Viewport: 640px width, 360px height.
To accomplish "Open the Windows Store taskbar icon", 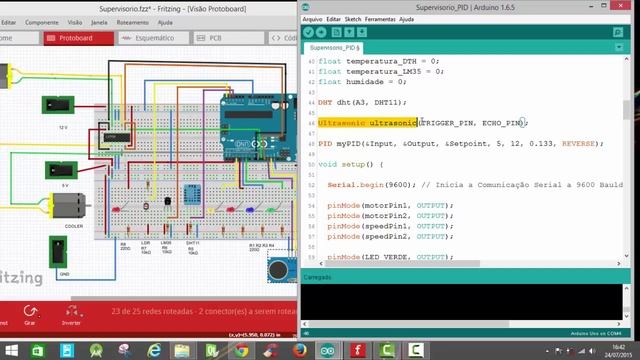I will [38, 351].
